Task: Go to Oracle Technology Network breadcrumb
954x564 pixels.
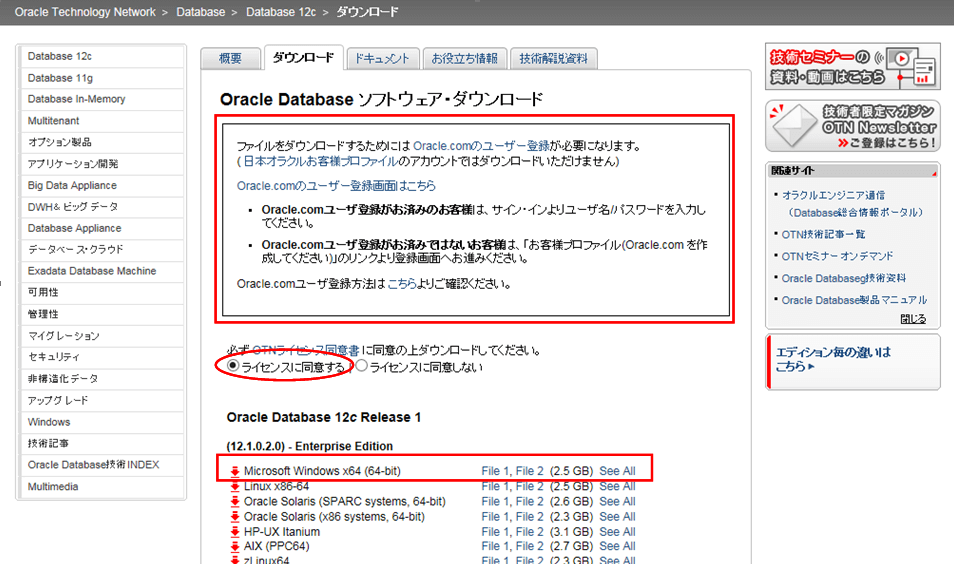Action: pyautogui.click(x=85, y=12)
